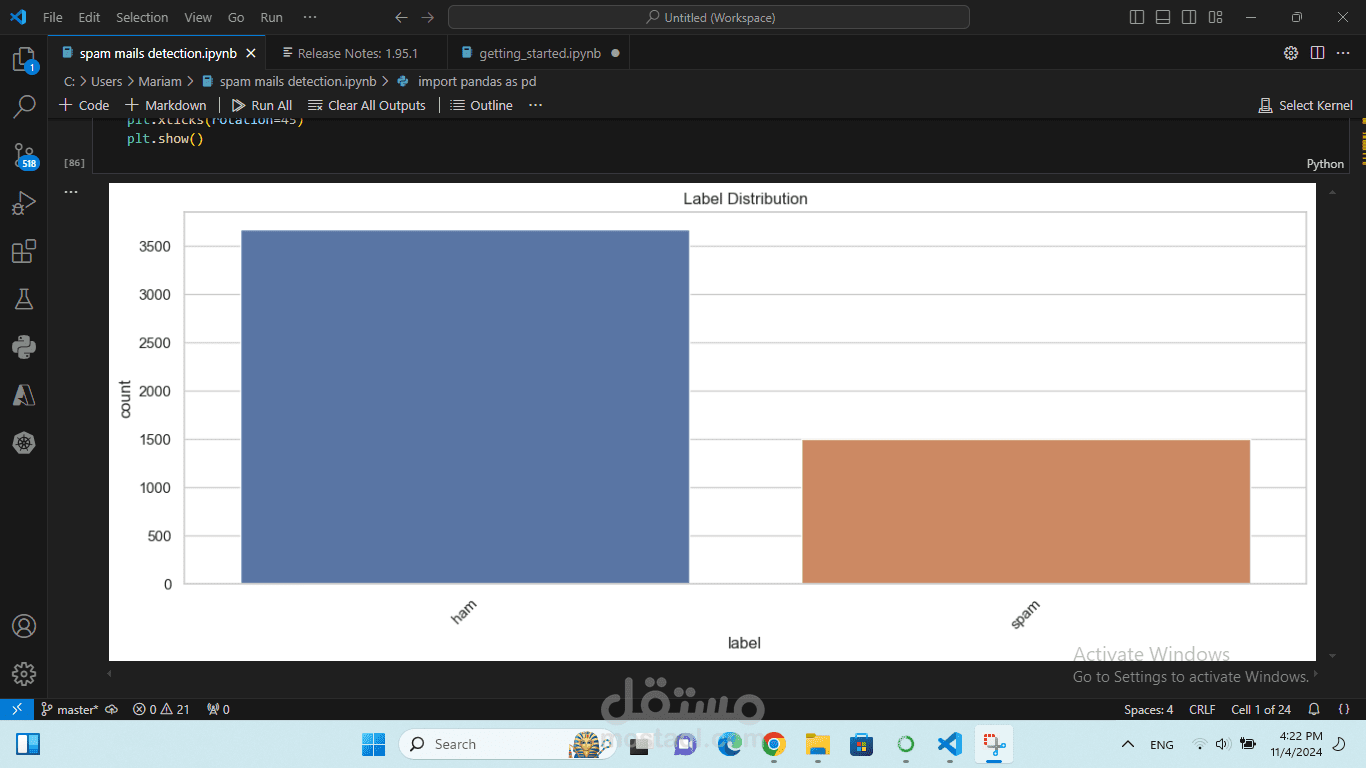Open the Kubernetes view in activity bar
The height and width of the screenshot is (768, 1366).
point(24,443)
